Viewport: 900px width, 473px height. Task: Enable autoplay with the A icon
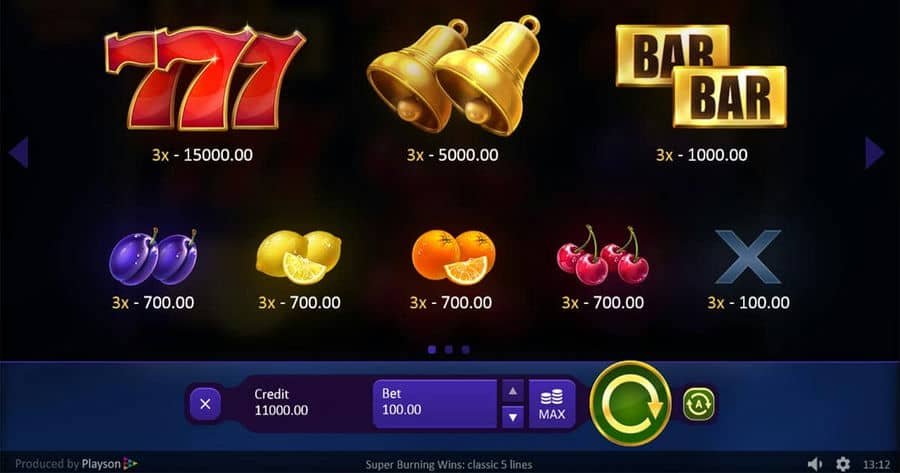click(699, 404)
